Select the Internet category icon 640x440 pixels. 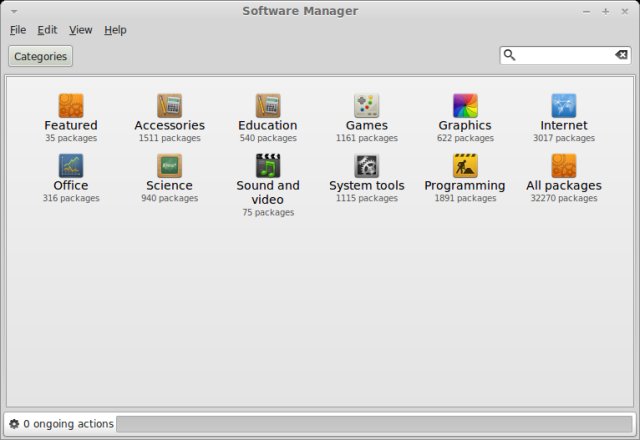coord(564,105)
